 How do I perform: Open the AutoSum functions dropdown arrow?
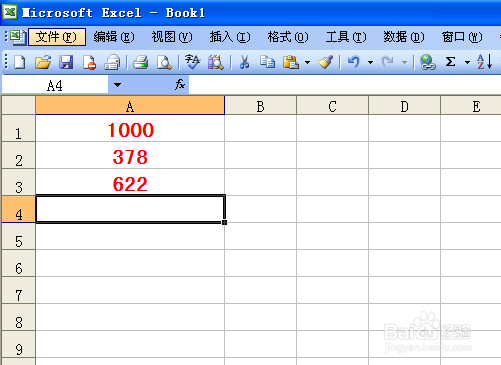tap(467, 62)
